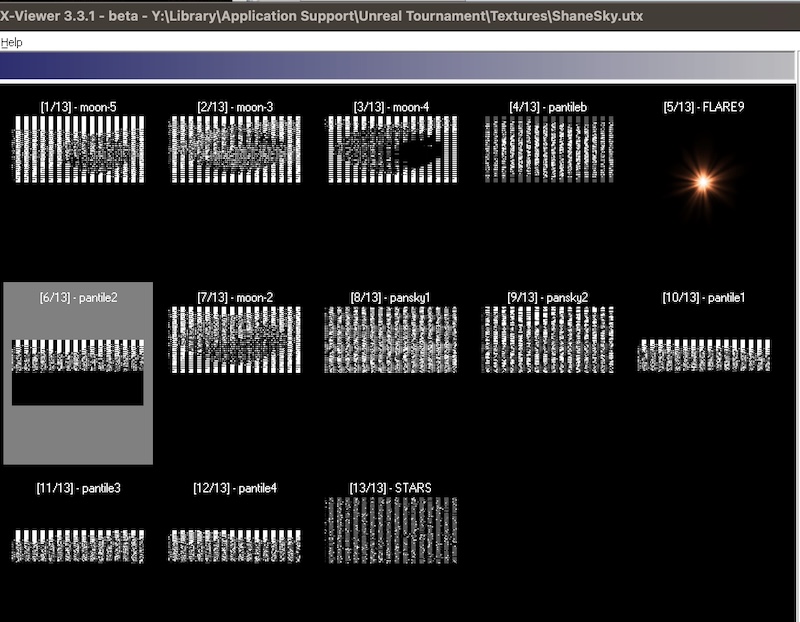Select the STARS texture thumbnail
This screenshot has width=800, height=622.
392,531
